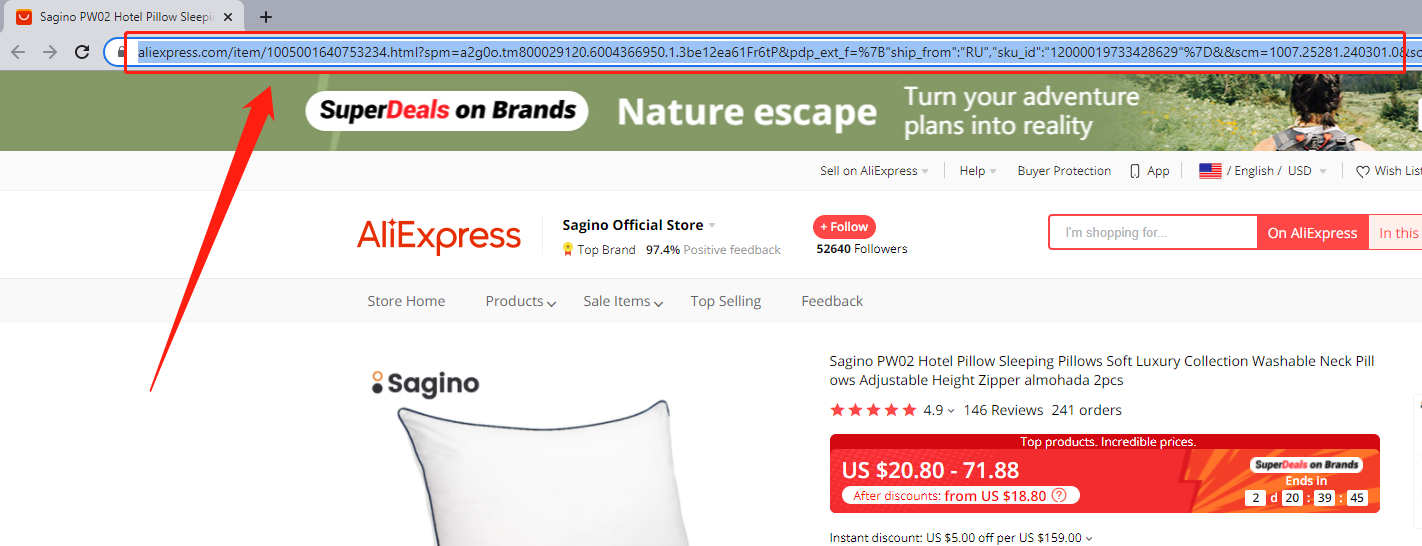The width and height of the screenshot is (1422, 546).
Task: Click the US $20.80 - 71.88 price
Action: 930,469
